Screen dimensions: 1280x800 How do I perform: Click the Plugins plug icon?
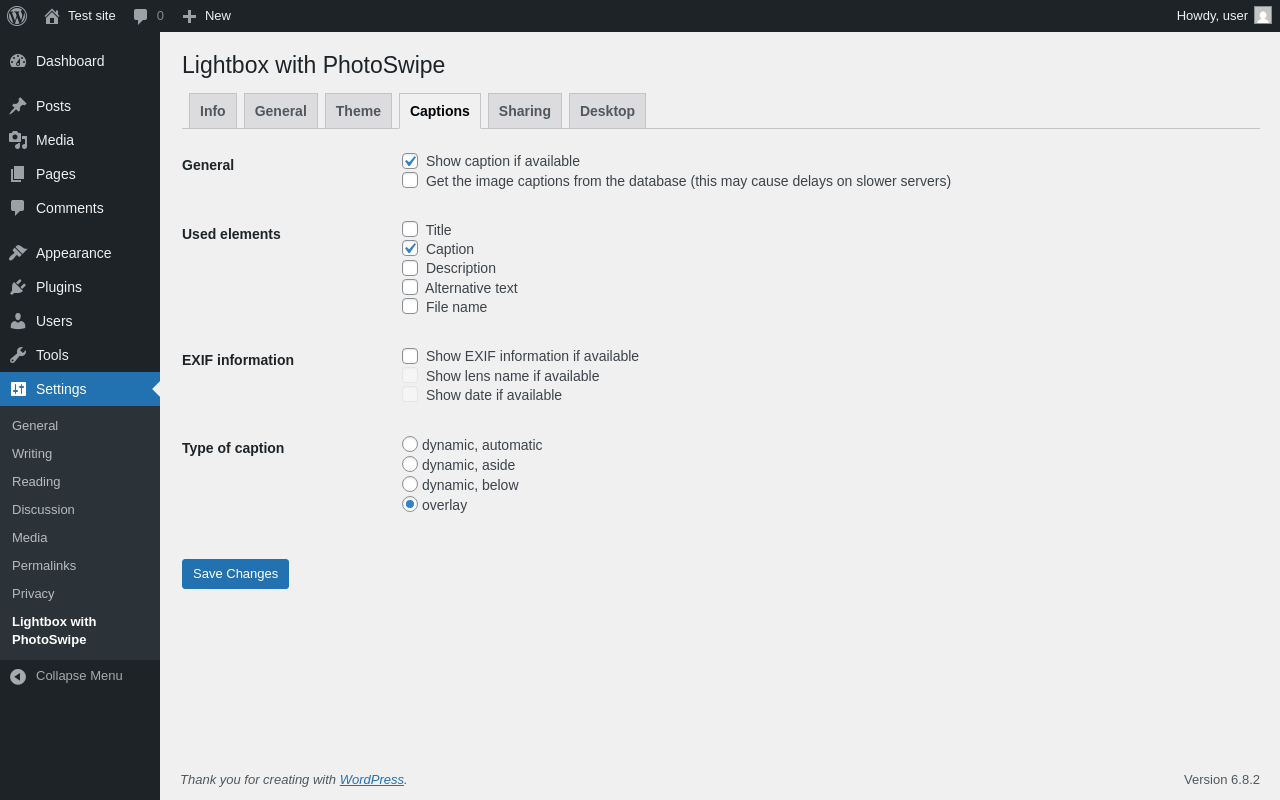tap(18, 287)
